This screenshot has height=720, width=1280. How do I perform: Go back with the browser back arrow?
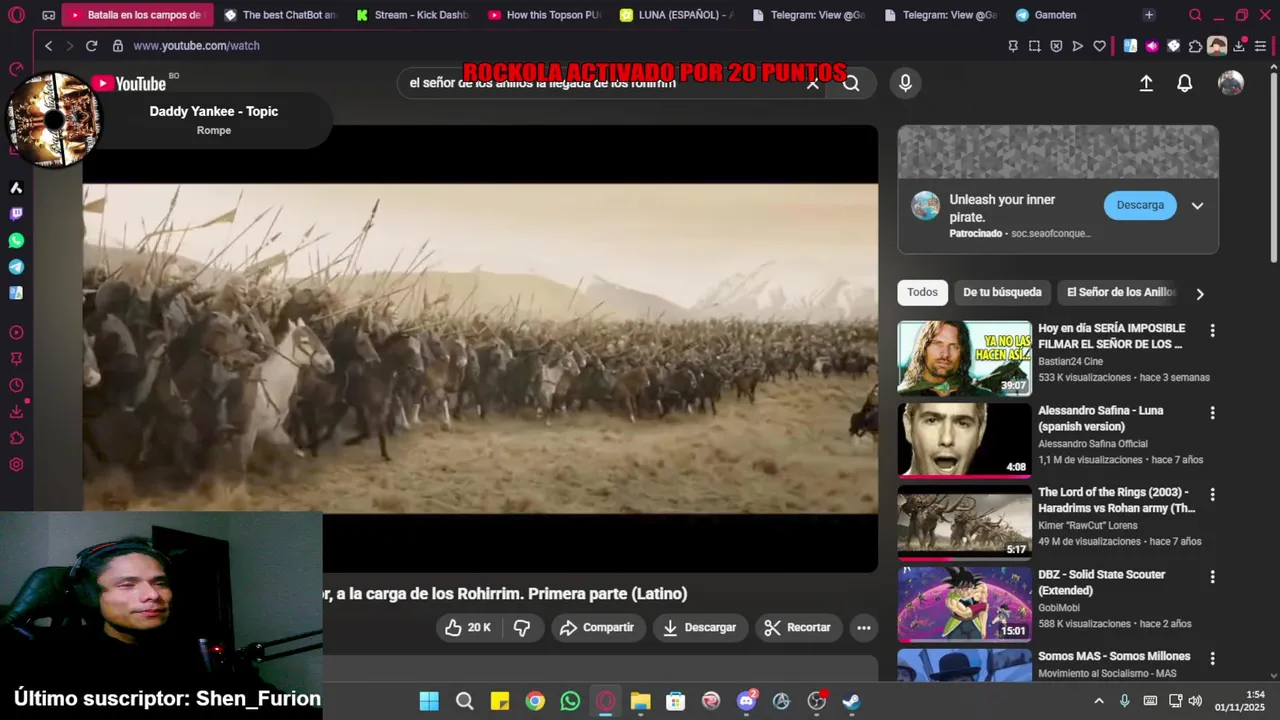pos(48,46)
